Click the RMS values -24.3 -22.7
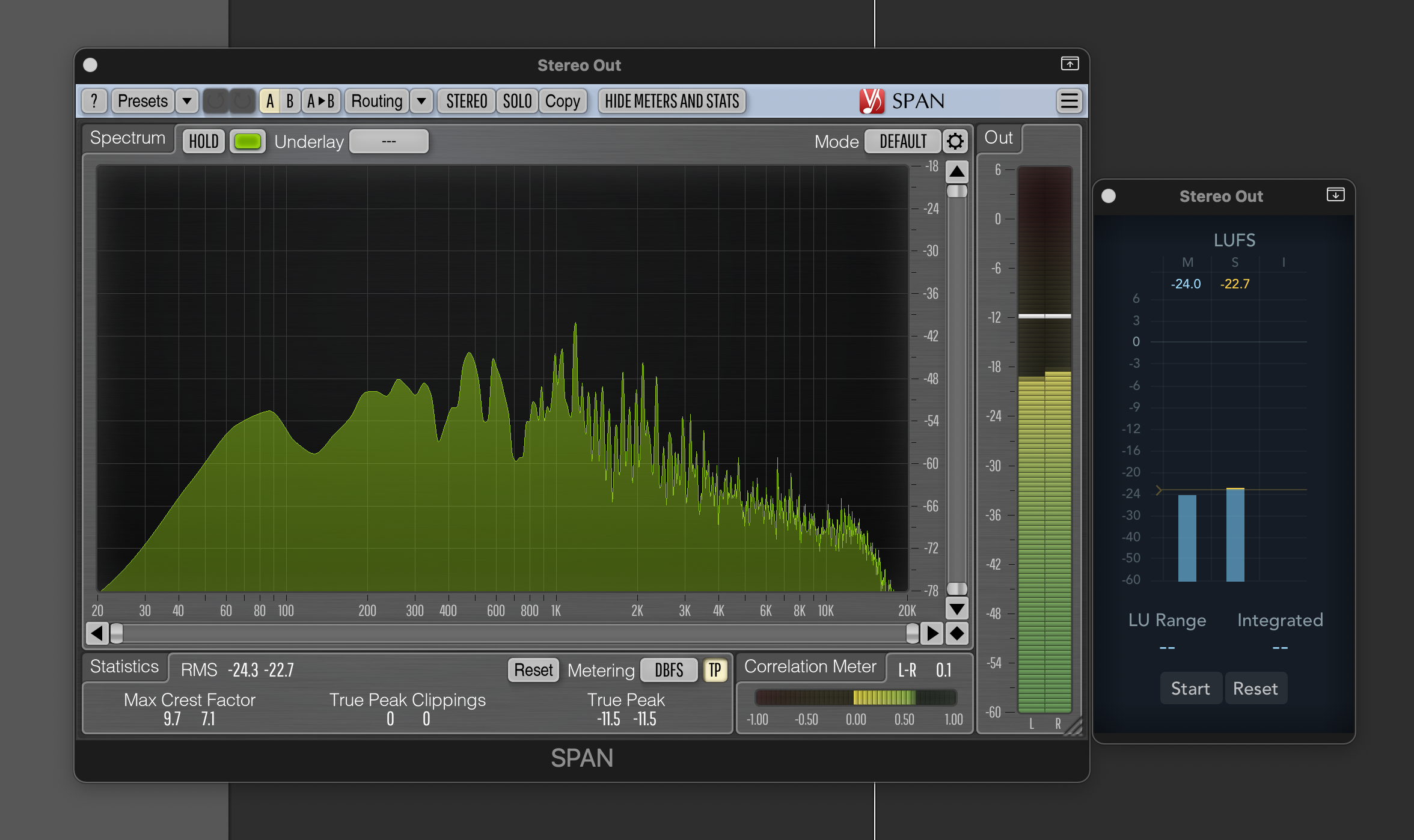The width and height of the screenshot is (1414, 840). 261,671
